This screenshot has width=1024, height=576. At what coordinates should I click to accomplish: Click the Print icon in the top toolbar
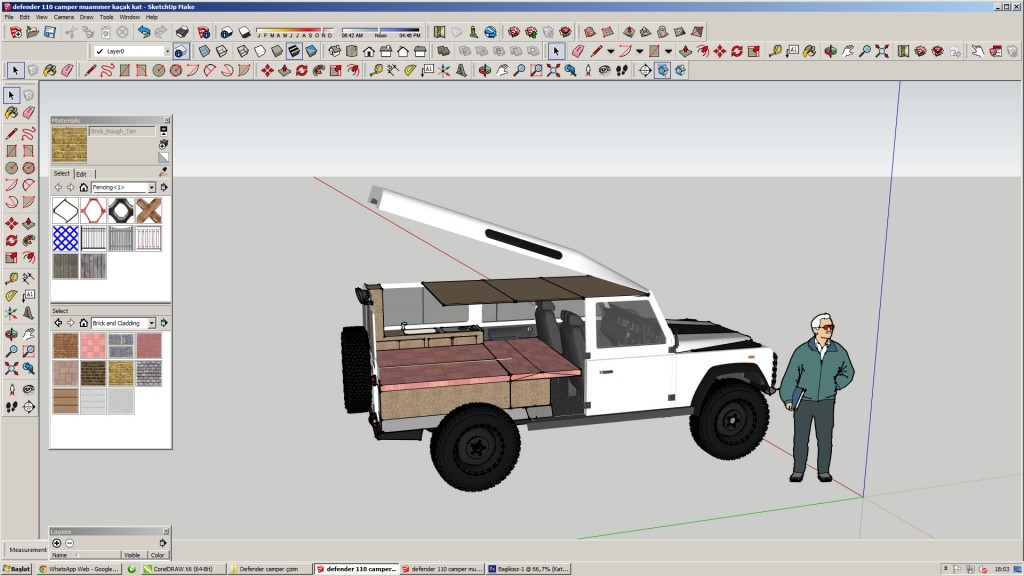[x=182, y=32]
